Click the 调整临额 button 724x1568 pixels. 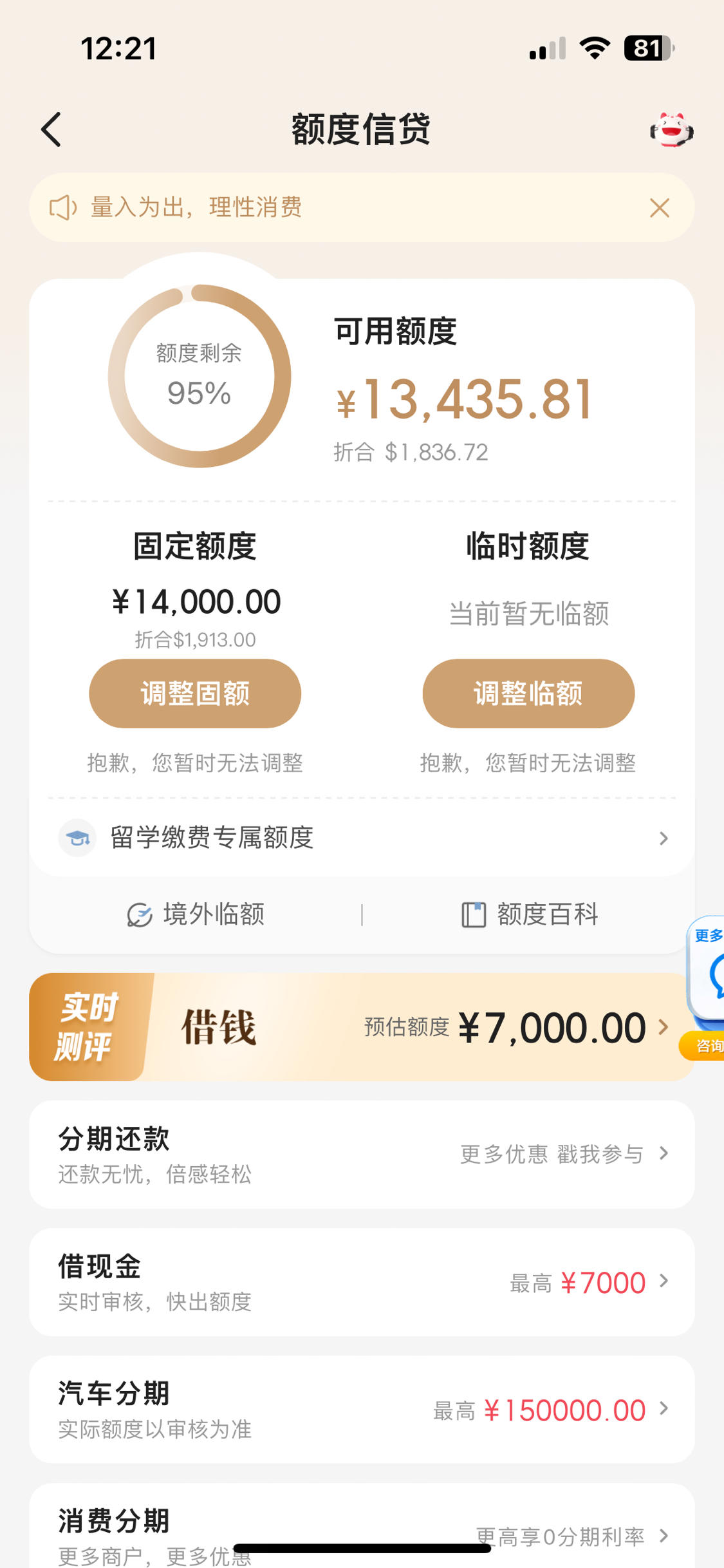click(528, 694)
